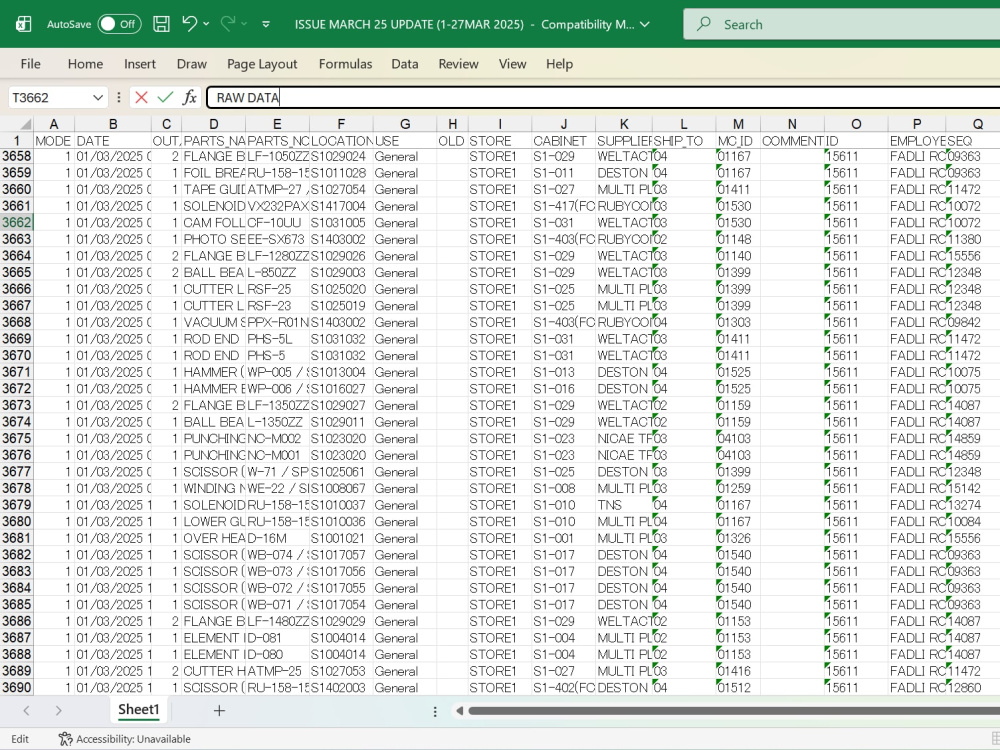Click cell S1031005 in row 3662
Image resolution: width=1000 pixels, height=750 pixels.
(x=341, y=223)
